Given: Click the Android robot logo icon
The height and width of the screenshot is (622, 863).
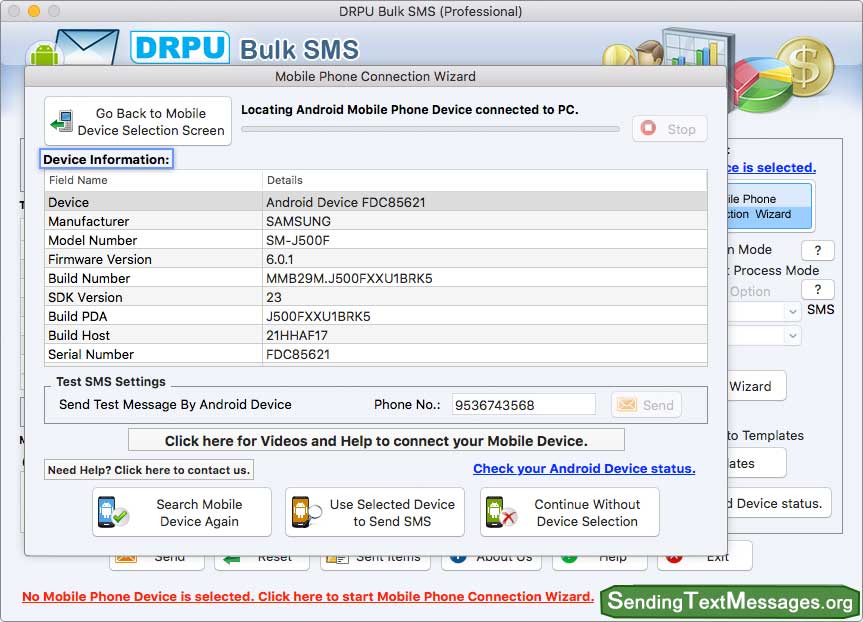Looking at the screenshot, I should click(x=44, y=54).
